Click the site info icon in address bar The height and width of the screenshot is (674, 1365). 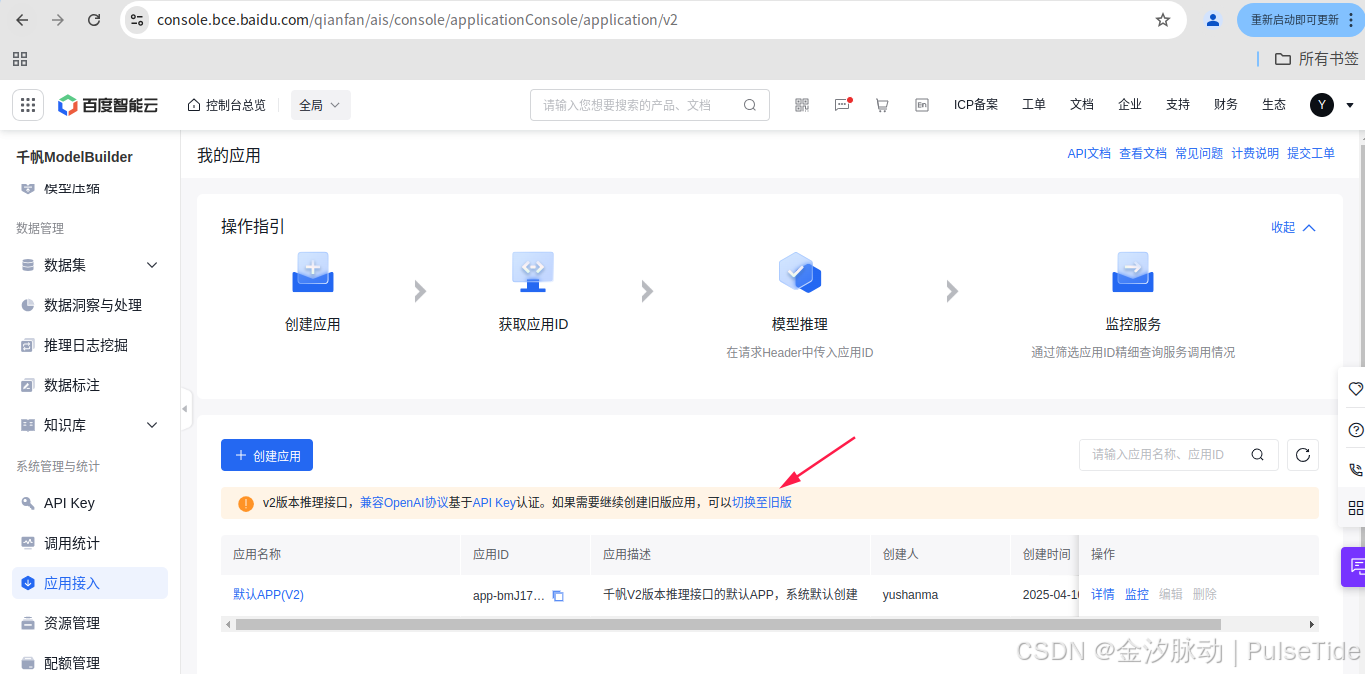[137, 20]
